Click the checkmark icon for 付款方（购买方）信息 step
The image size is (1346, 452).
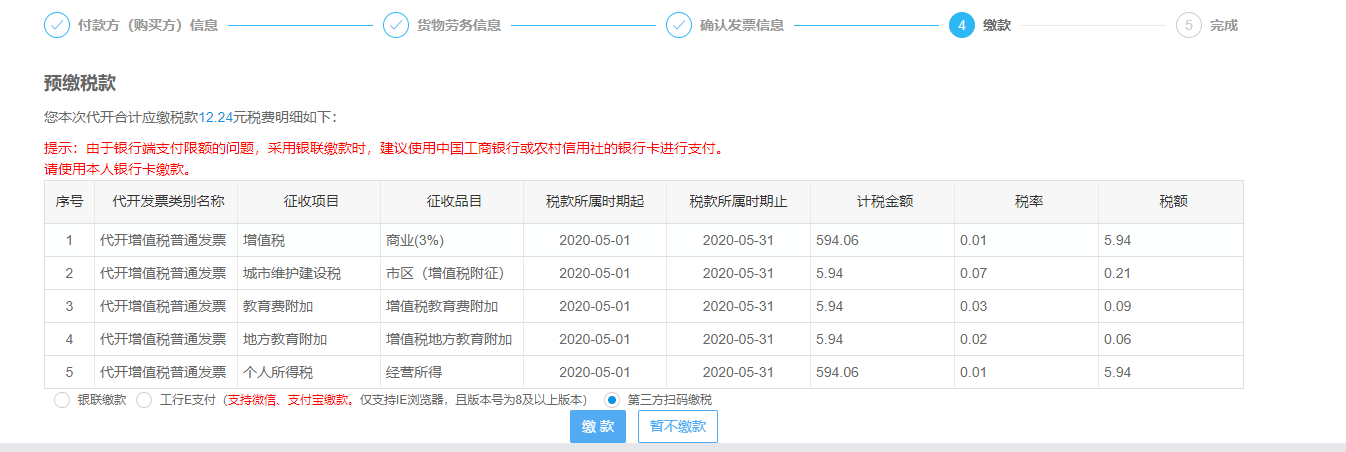57,25
